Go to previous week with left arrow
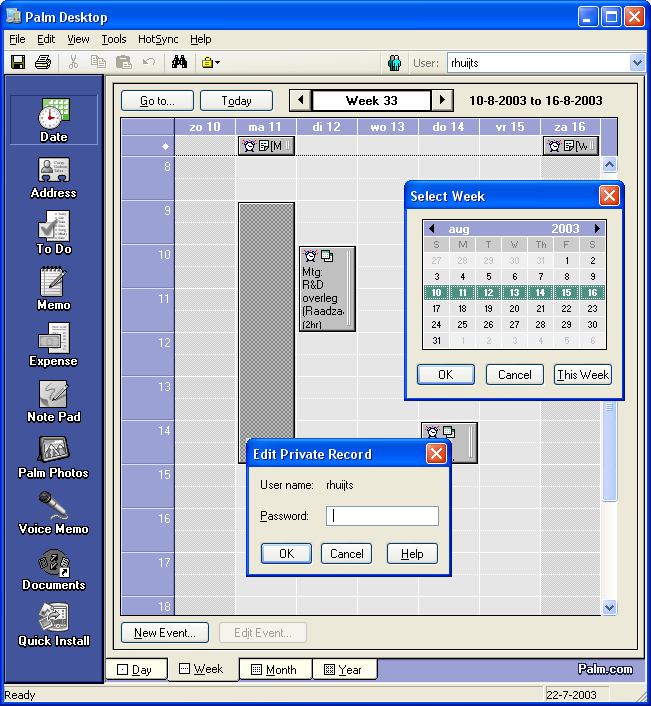 (x=300, y=100)
